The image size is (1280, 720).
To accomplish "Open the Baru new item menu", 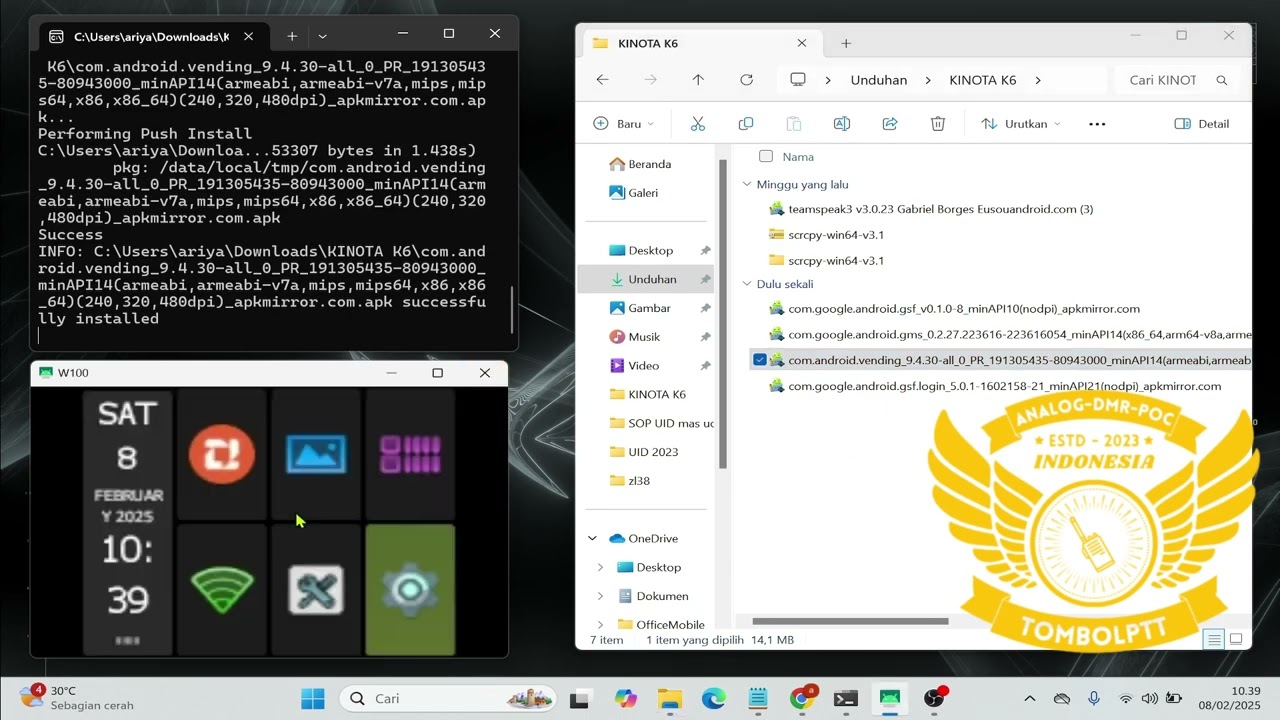I will click(623, 124).
